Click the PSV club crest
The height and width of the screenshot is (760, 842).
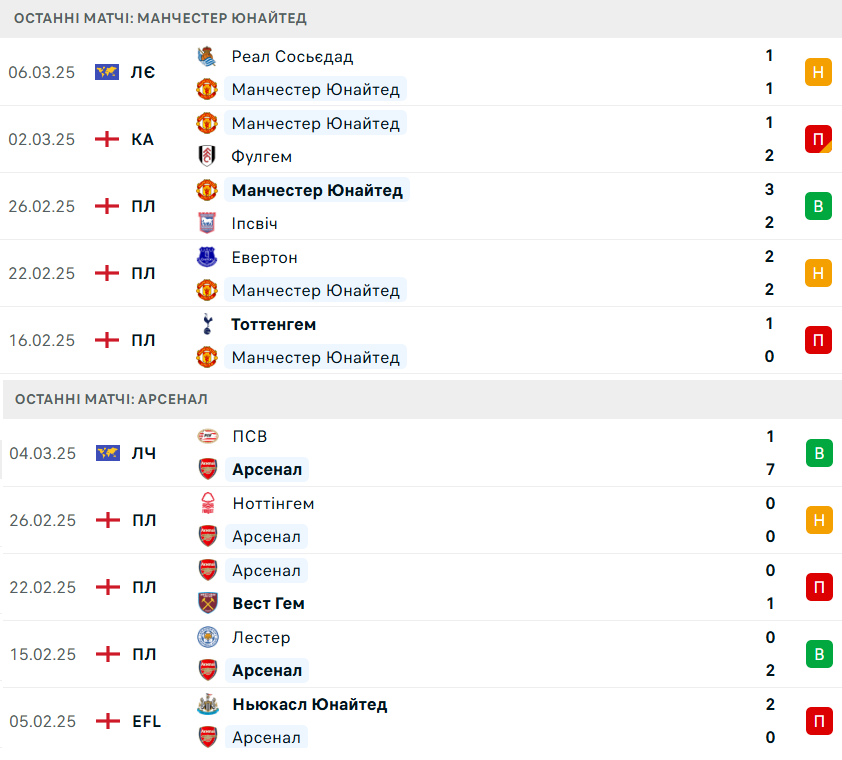click(x=208, y=436)
